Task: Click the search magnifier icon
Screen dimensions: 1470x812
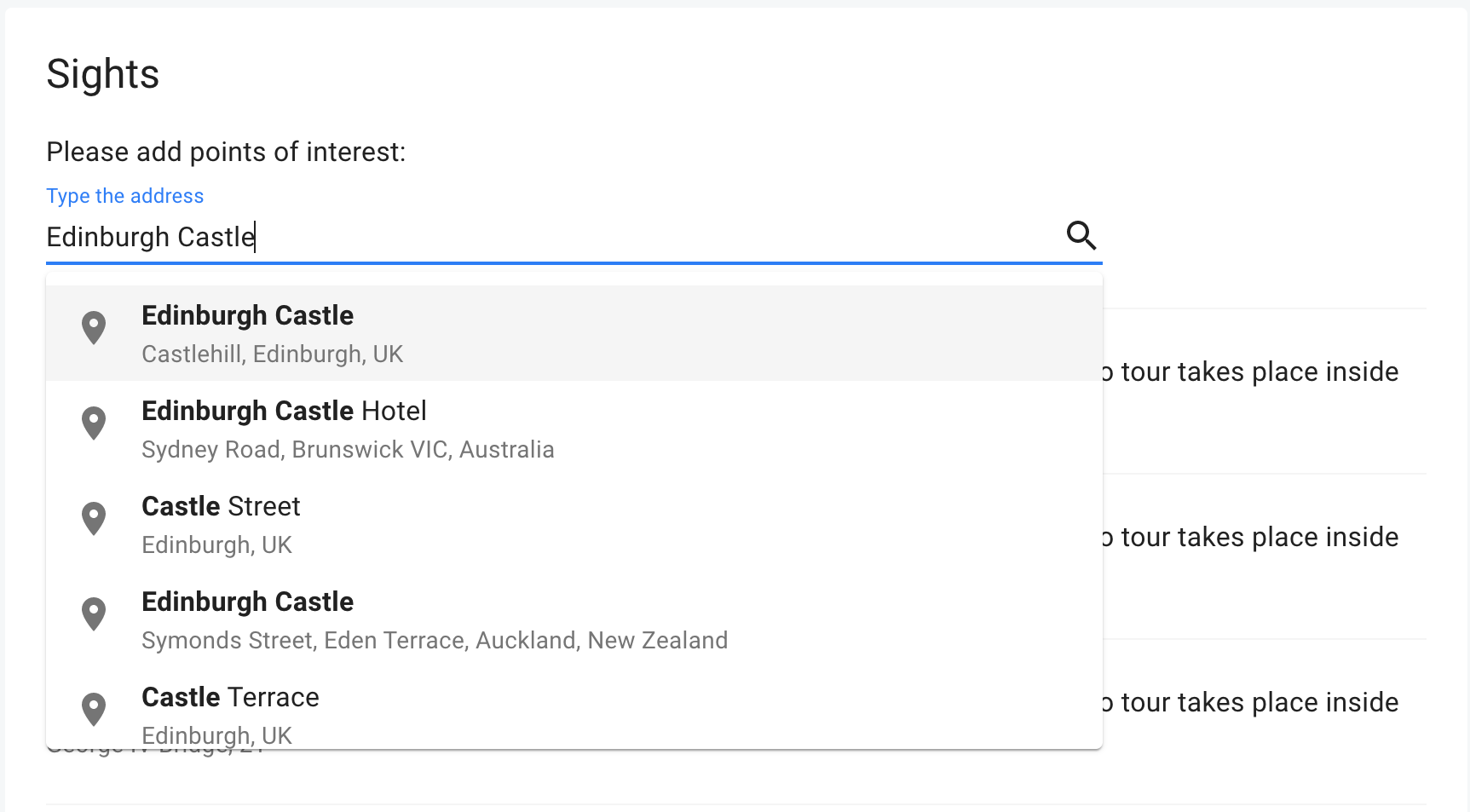Action: (x=1081, y=235)
